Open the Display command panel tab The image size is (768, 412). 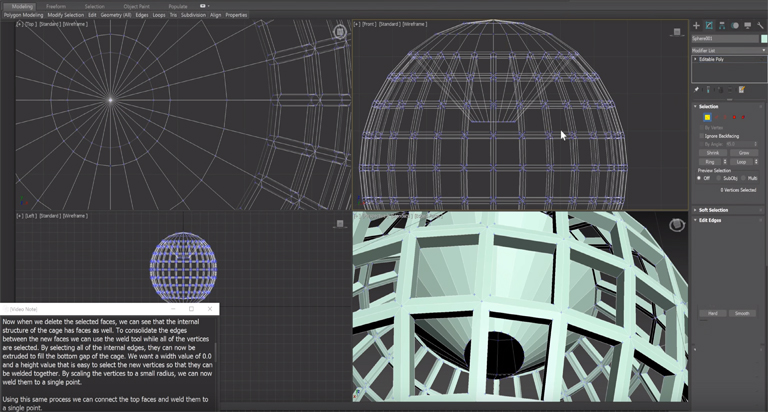pos(748,25)
